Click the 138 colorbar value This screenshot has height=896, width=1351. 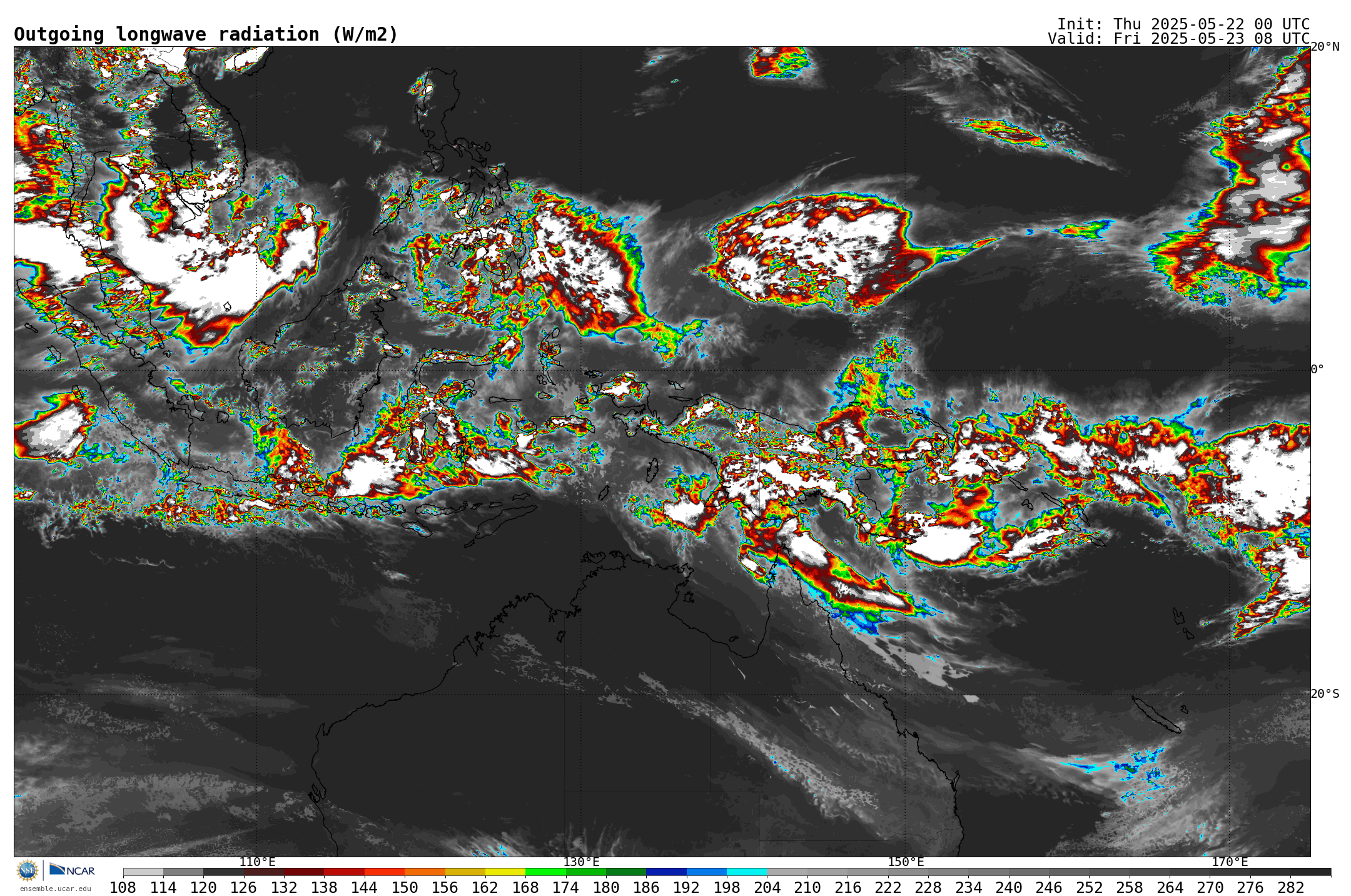(324, 888)
